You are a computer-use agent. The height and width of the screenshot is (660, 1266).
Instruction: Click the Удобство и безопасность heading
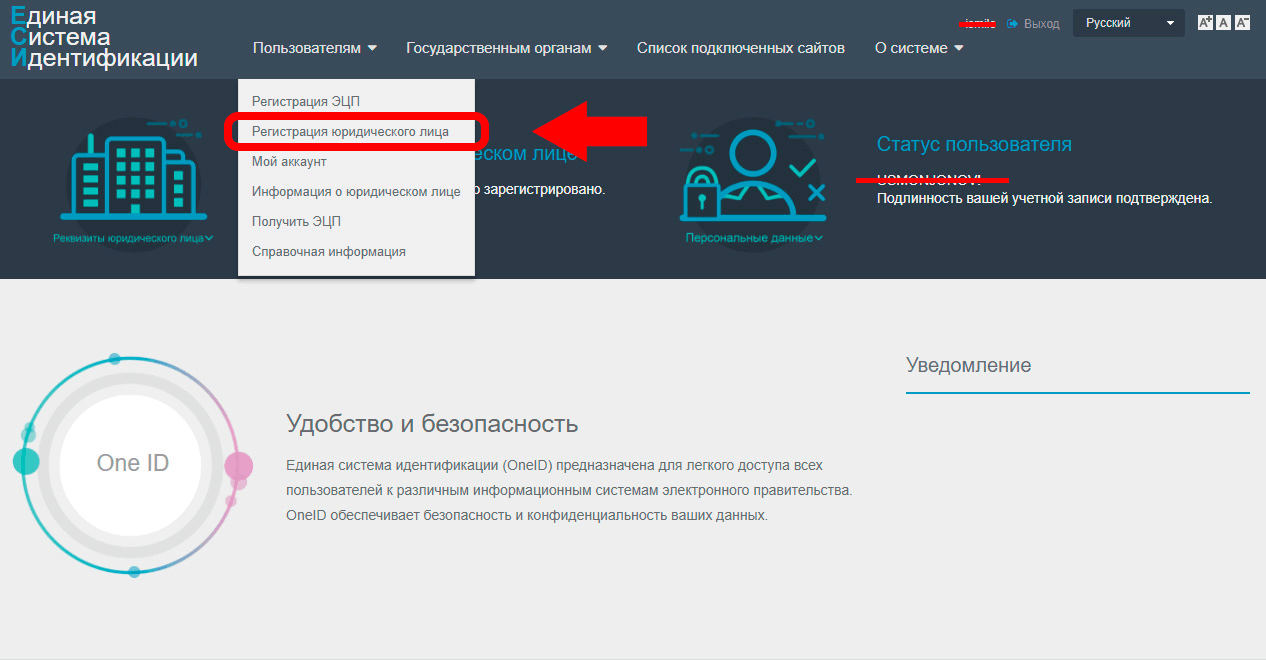432,423
